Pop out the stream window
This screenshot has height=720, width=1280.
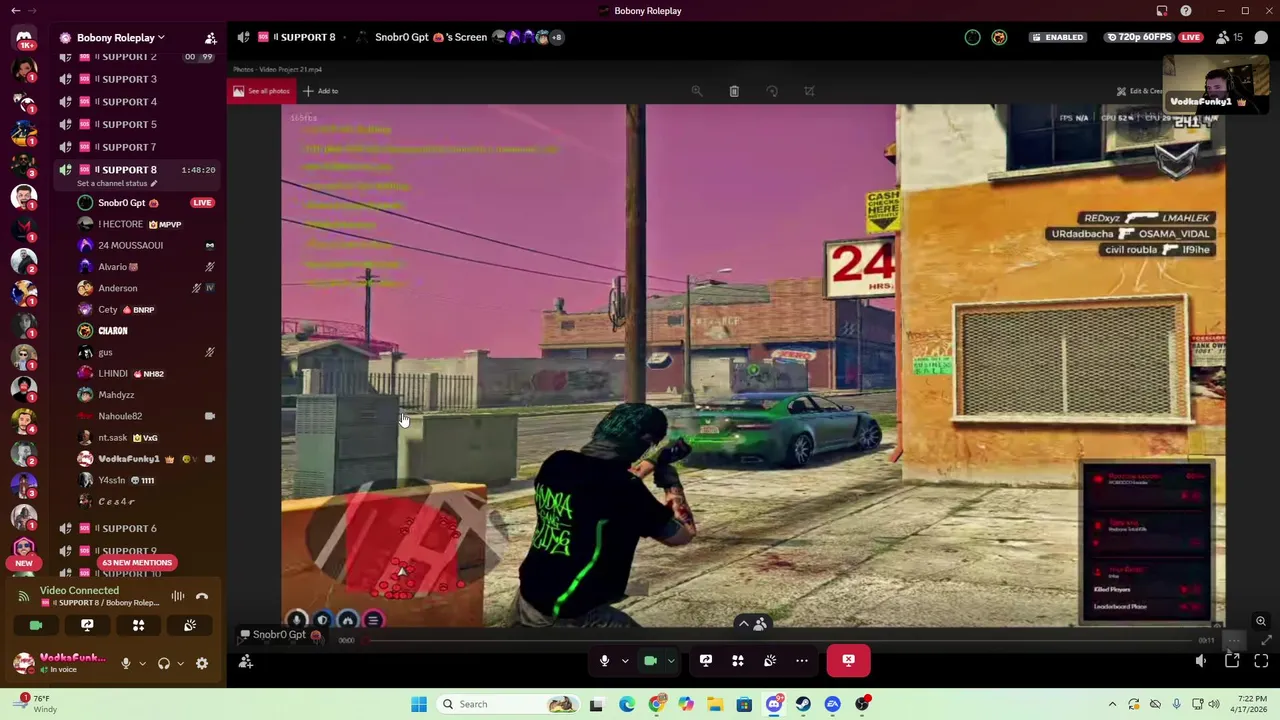(1232, 660)
